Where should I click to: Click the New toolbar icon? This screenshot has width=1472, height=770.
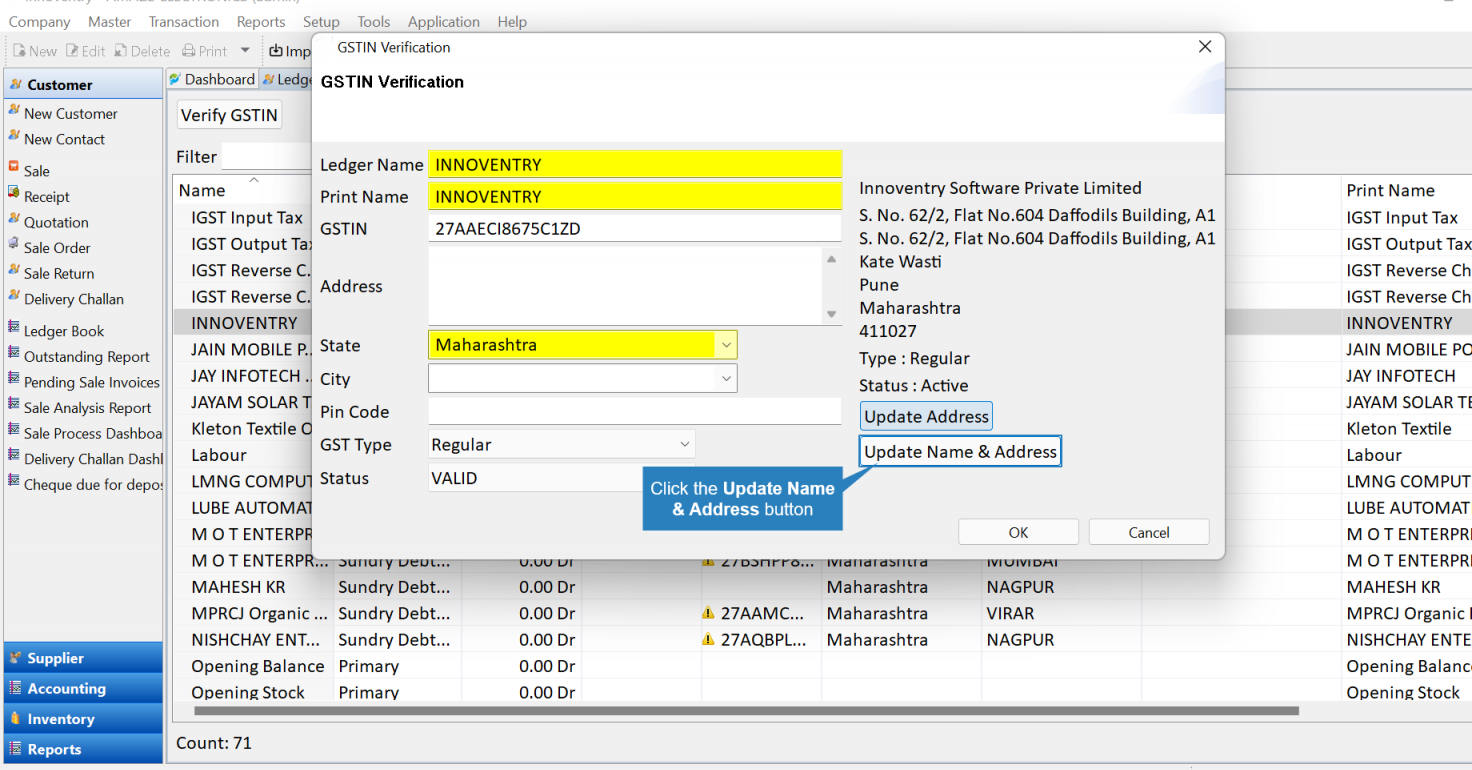pyautogui.click(x=19, y=50)
